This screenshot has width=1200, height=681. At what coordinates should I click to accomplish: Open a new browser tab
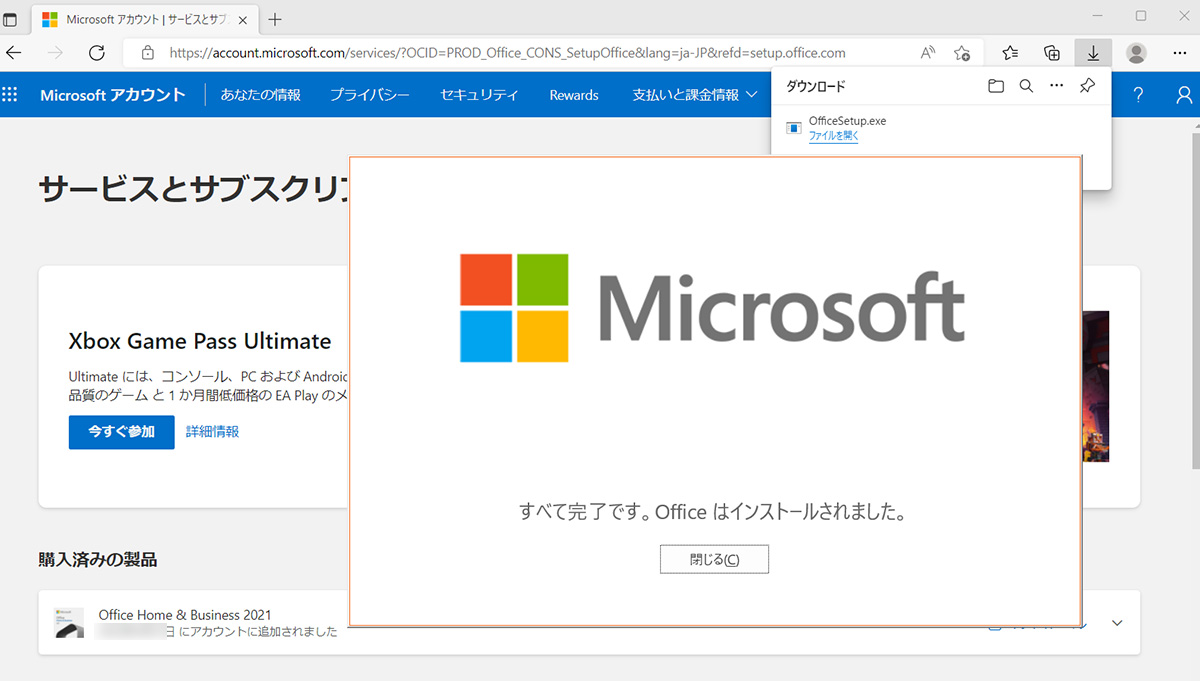point(276,20)
